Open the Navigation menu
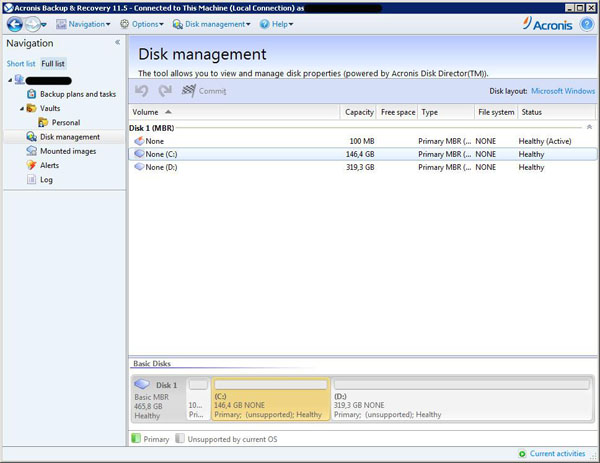 [83, 24]
